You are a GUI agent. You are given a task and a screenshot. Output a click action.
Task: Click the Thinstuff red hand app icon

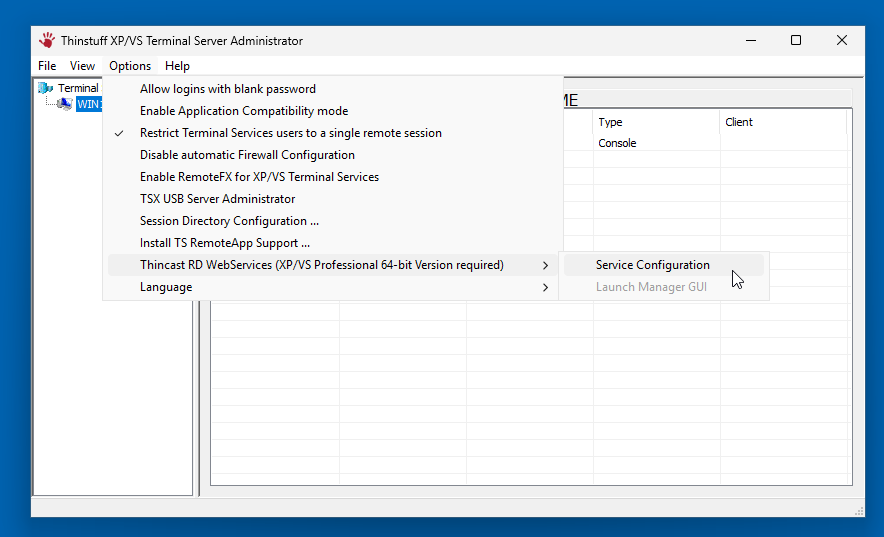click(47, 41)
